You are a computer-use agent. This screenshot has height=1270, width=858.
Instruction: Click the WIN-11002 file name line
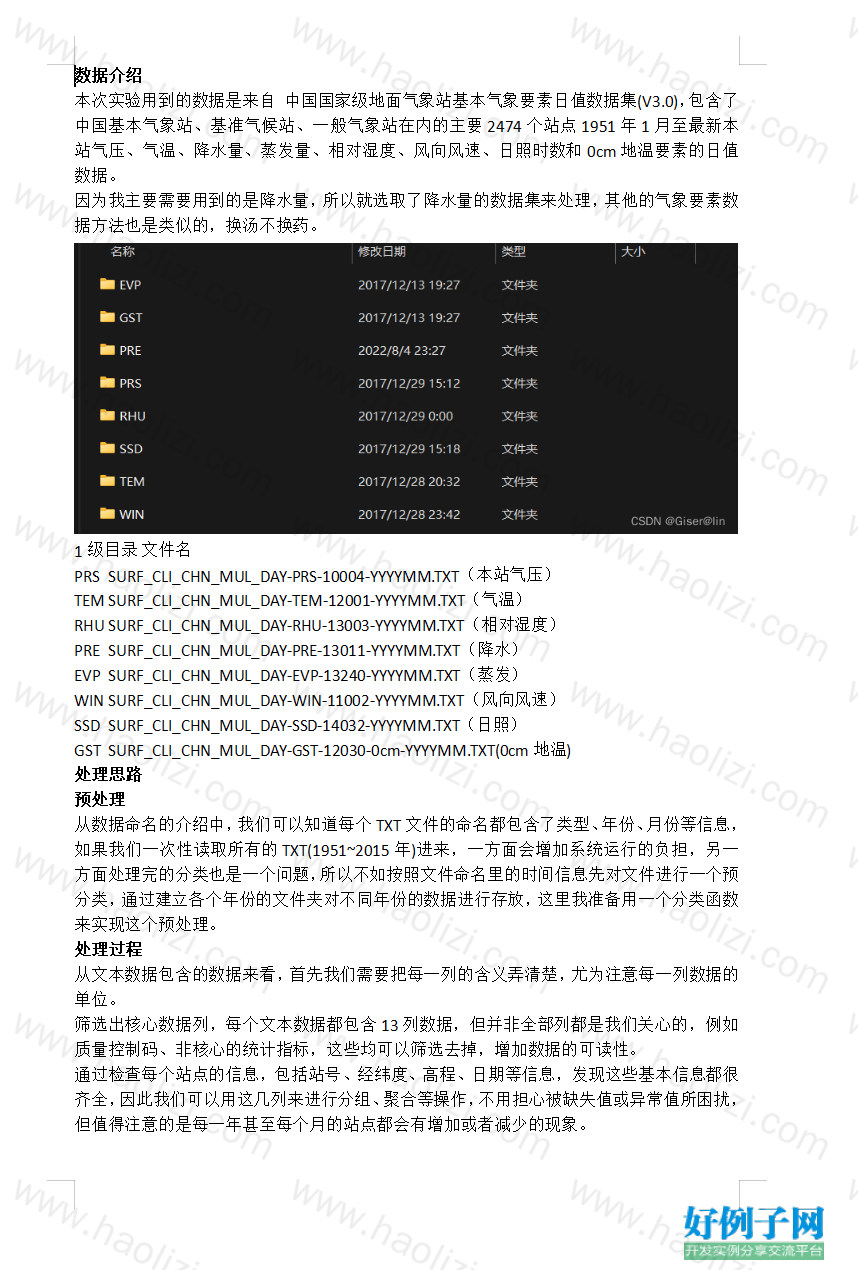[x=316, y=700]
